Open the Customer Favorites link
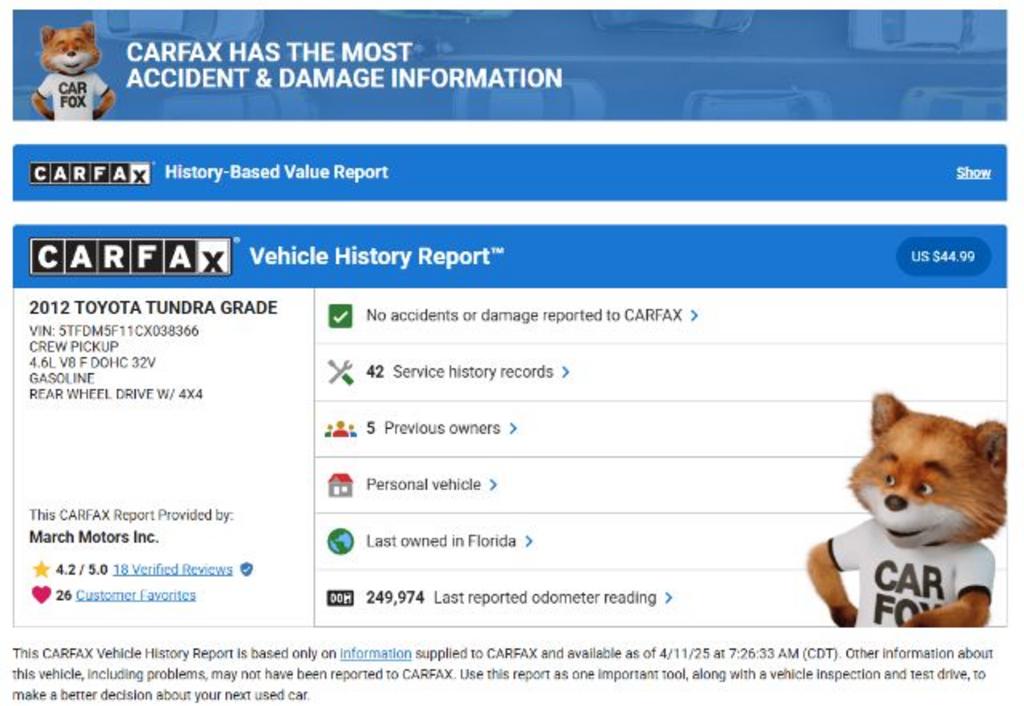The height and width of the screenshot is (706, 1024). click(136, 595)
